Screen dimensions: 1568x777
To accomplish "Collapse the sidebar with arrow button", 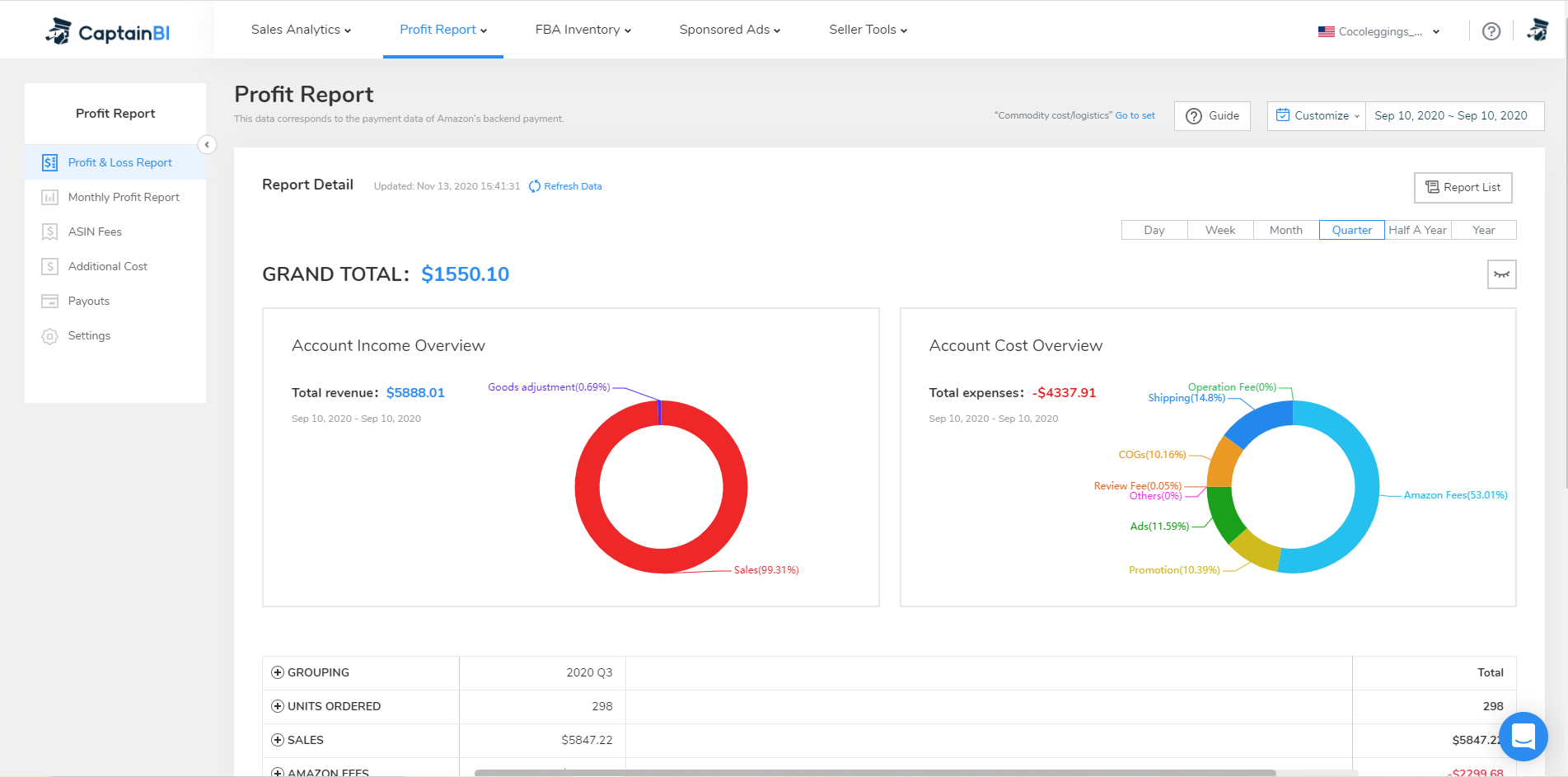I will point(207,144).
